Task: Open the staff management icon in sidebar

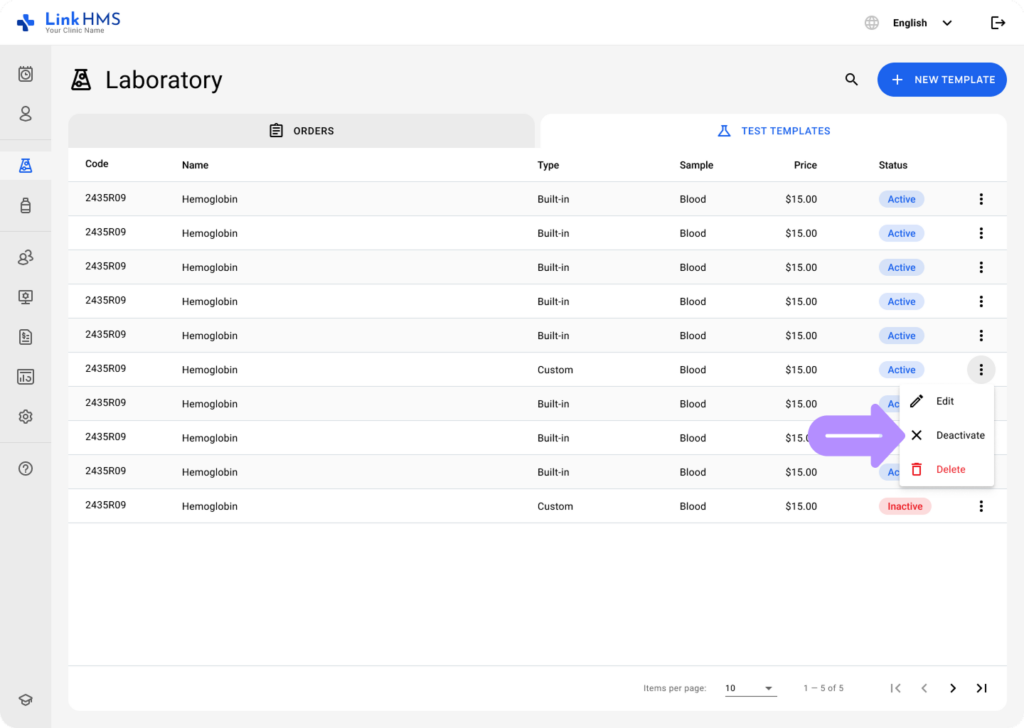Action: click(24, 257)
